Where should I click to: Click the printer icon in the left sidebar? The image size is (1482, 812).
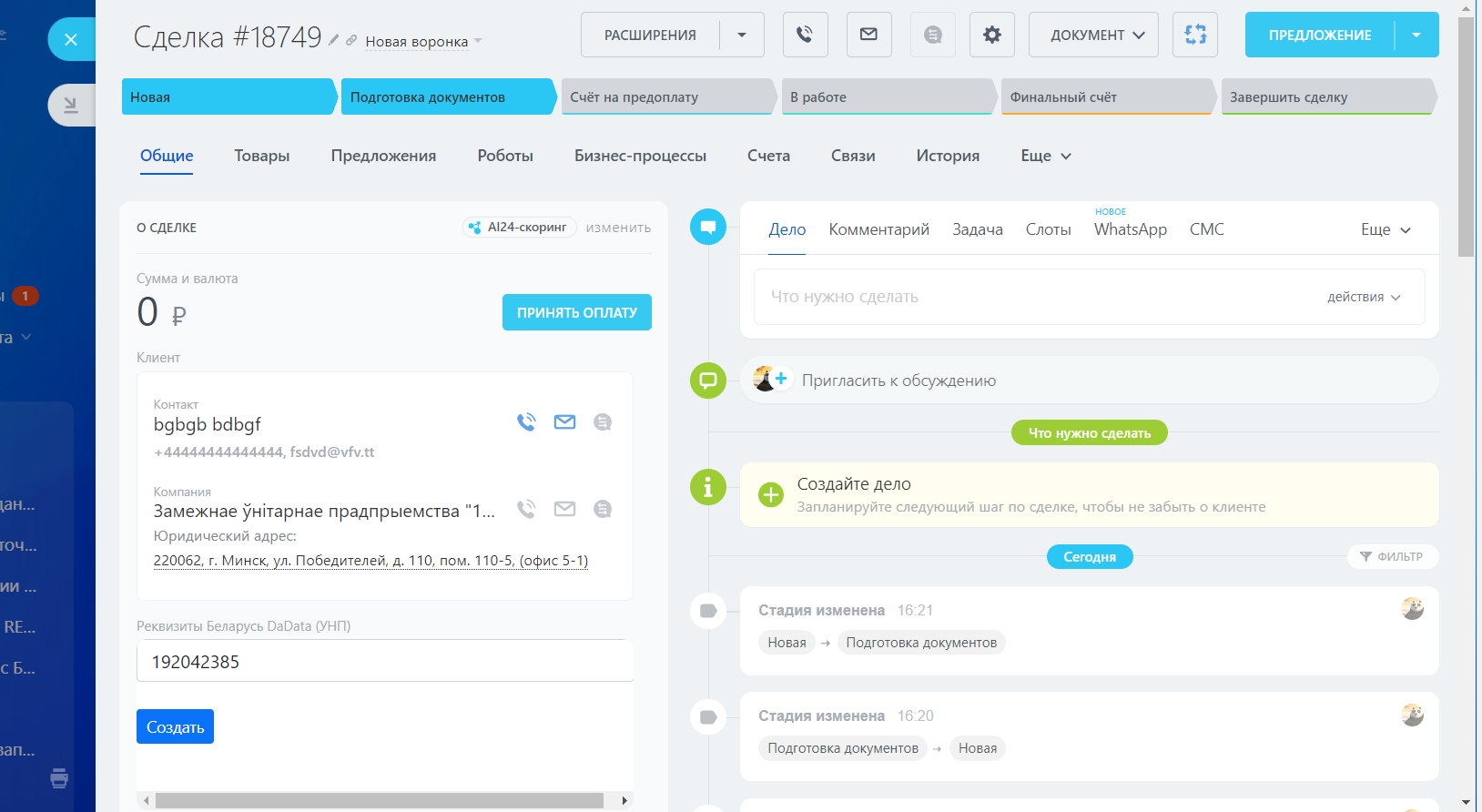coord(59,778)
